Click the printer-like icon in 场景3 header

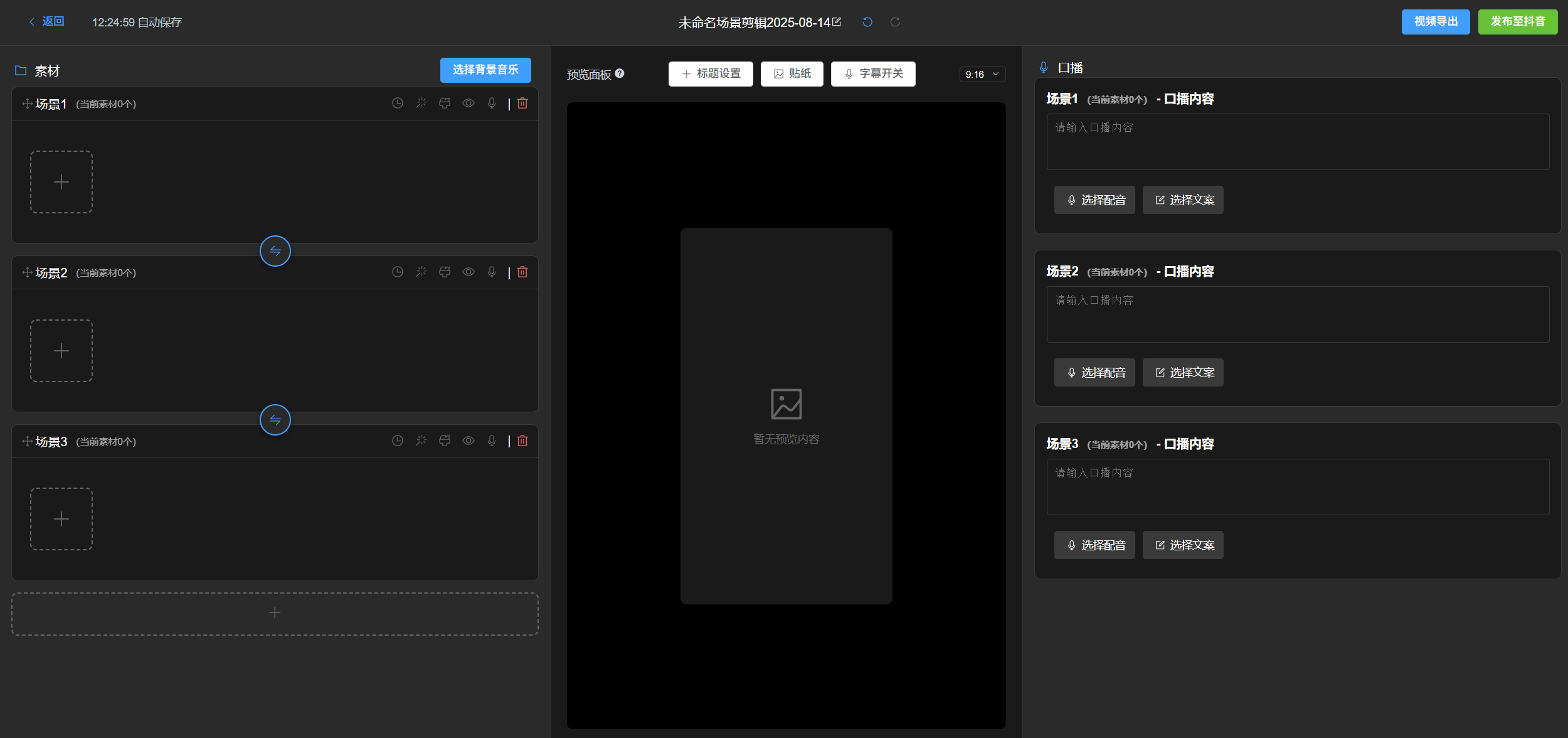click(x=445, y=441)
